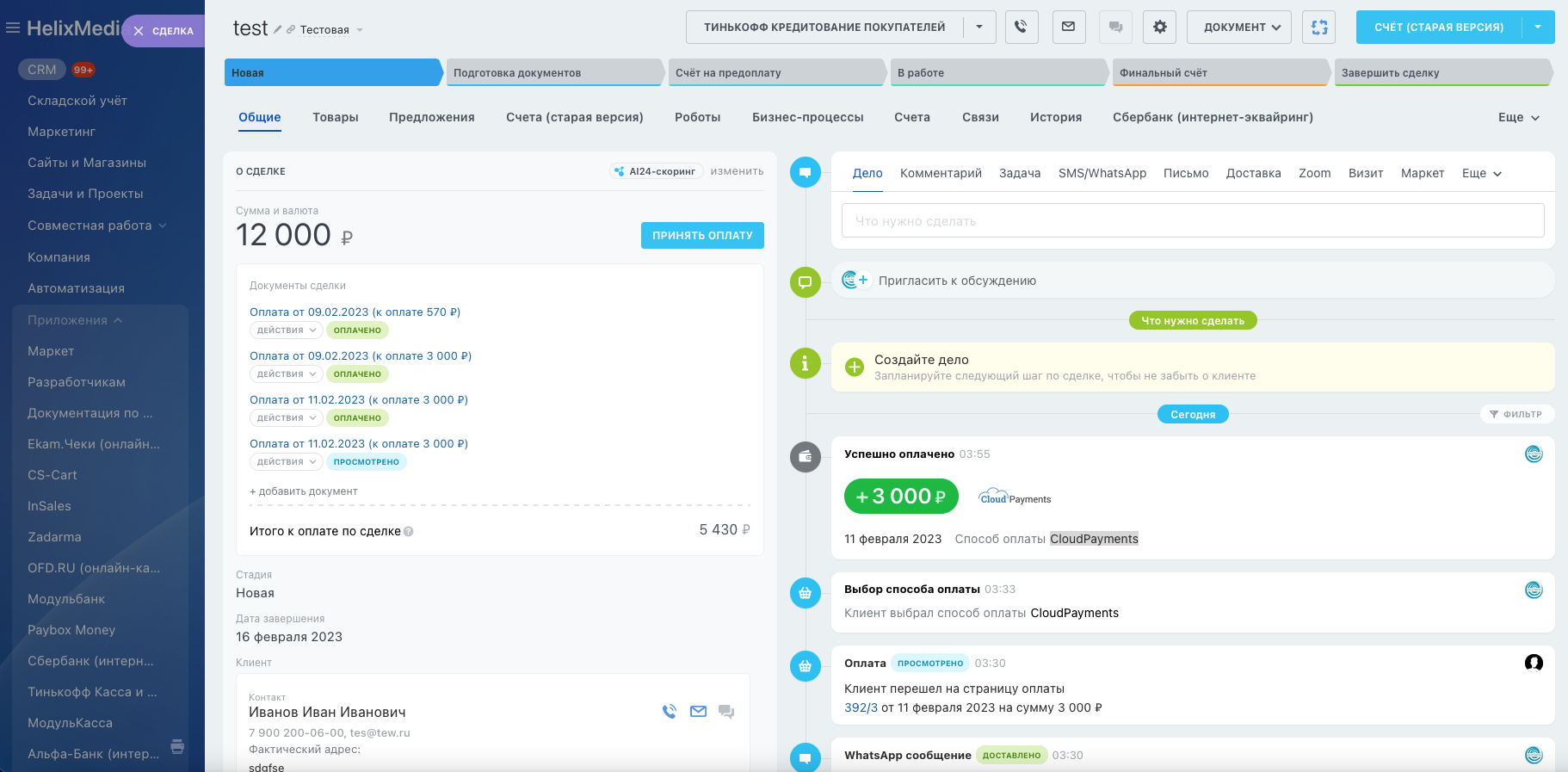Screen dimensions: 1568x772
Task: Select stage Финальный счёт
Action: coord(1221,72)
